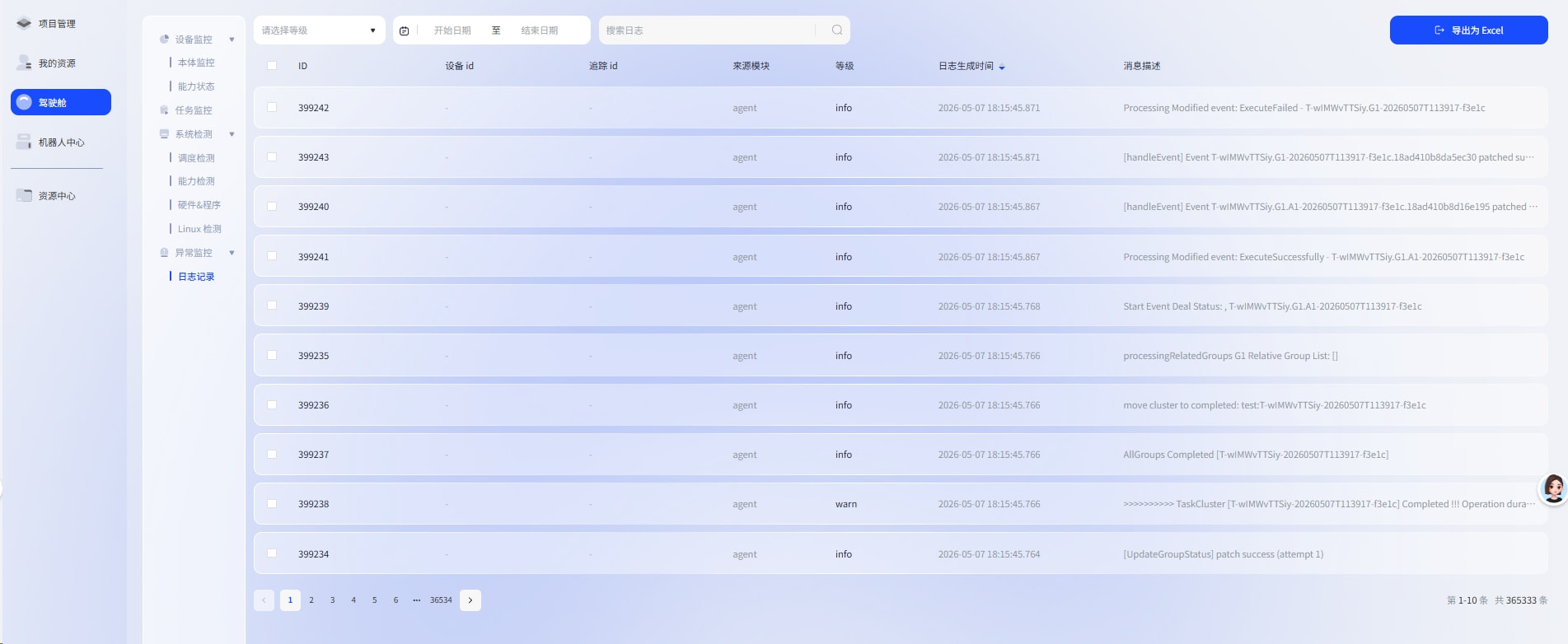
Task: Check the row with ID 399240
Action: pyautogui.click(x=272, y=206)
